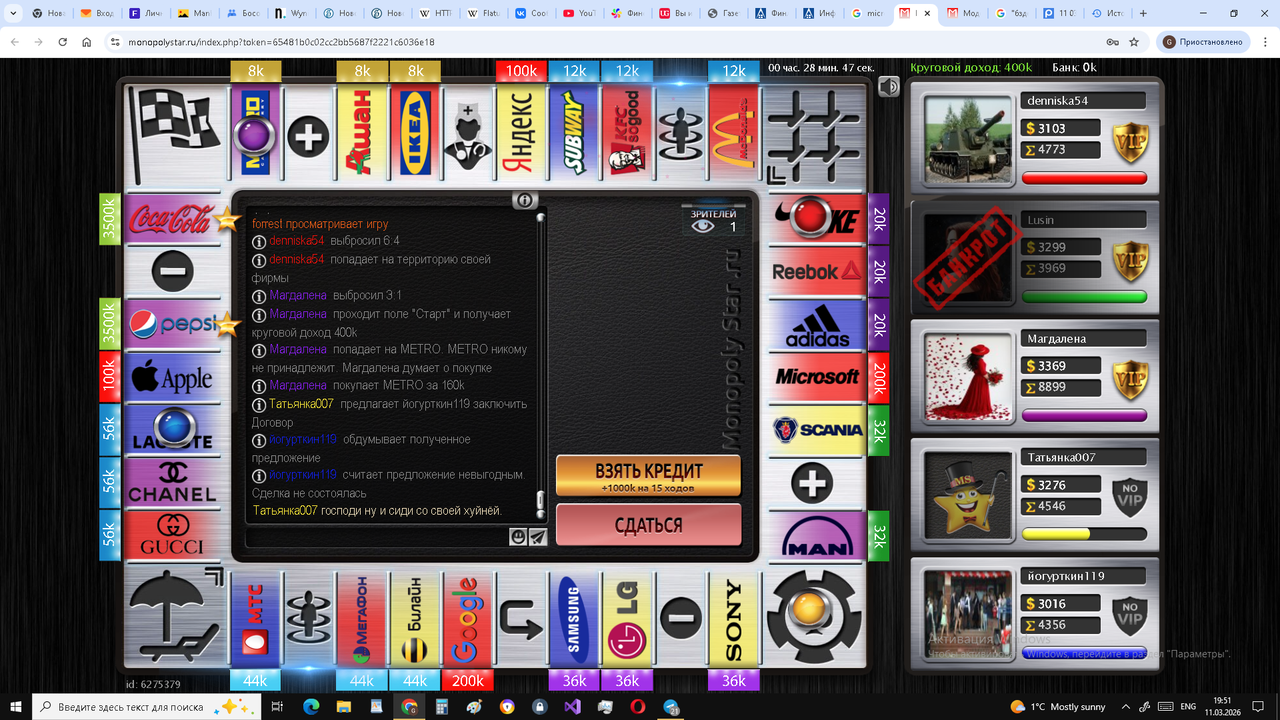Select the Яндекс property cell
This screenshot has height=720, width=1280.
520,135
